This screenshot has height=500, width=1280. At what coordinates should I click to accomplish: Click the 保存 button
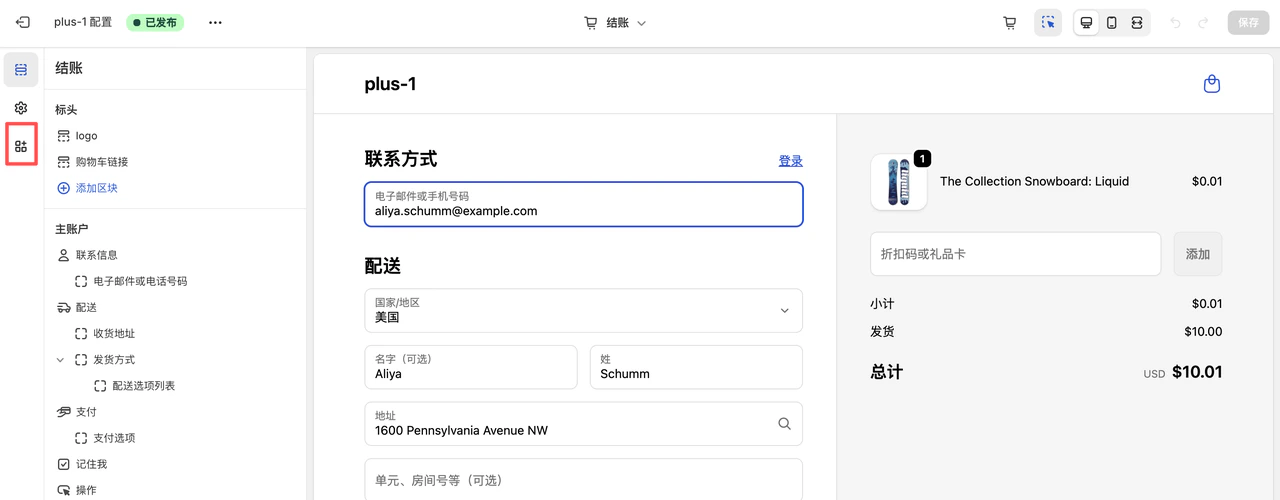pos(1248,22)
